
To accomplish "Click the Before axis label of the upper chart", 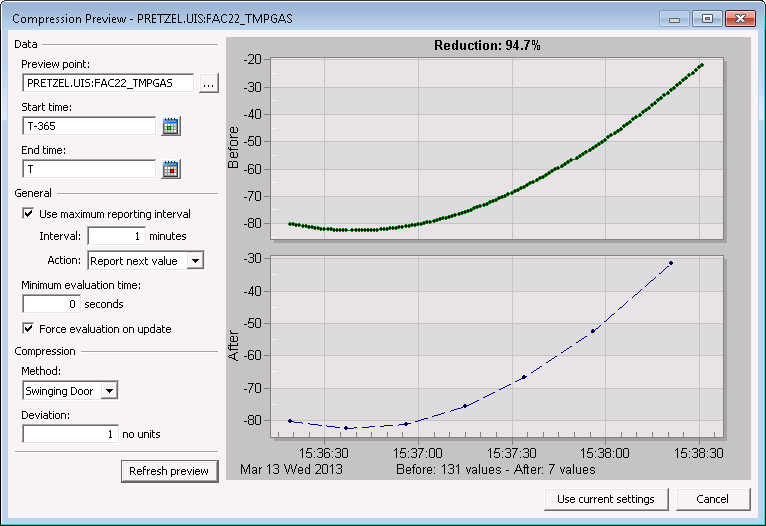I will [x=234, y=147].
